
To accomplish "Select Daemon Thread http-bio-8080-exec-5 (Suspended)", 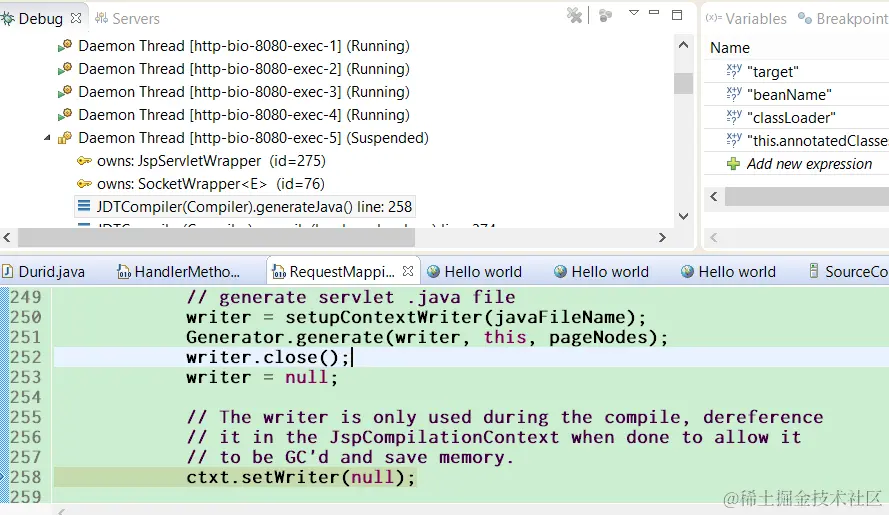I will 253,138.
